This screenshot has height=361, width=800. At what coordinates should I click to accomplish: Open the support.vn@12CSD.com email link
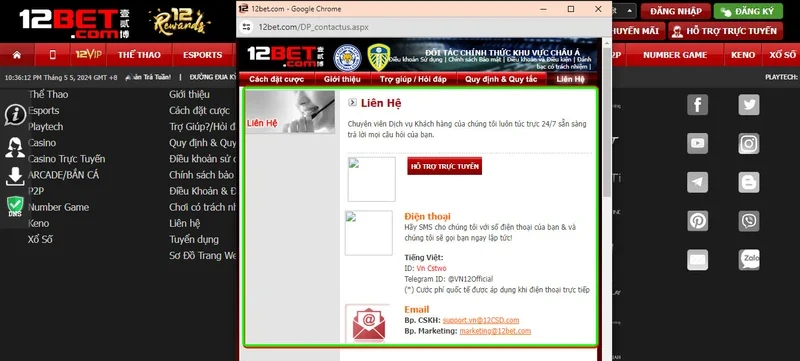click(481, 320)
